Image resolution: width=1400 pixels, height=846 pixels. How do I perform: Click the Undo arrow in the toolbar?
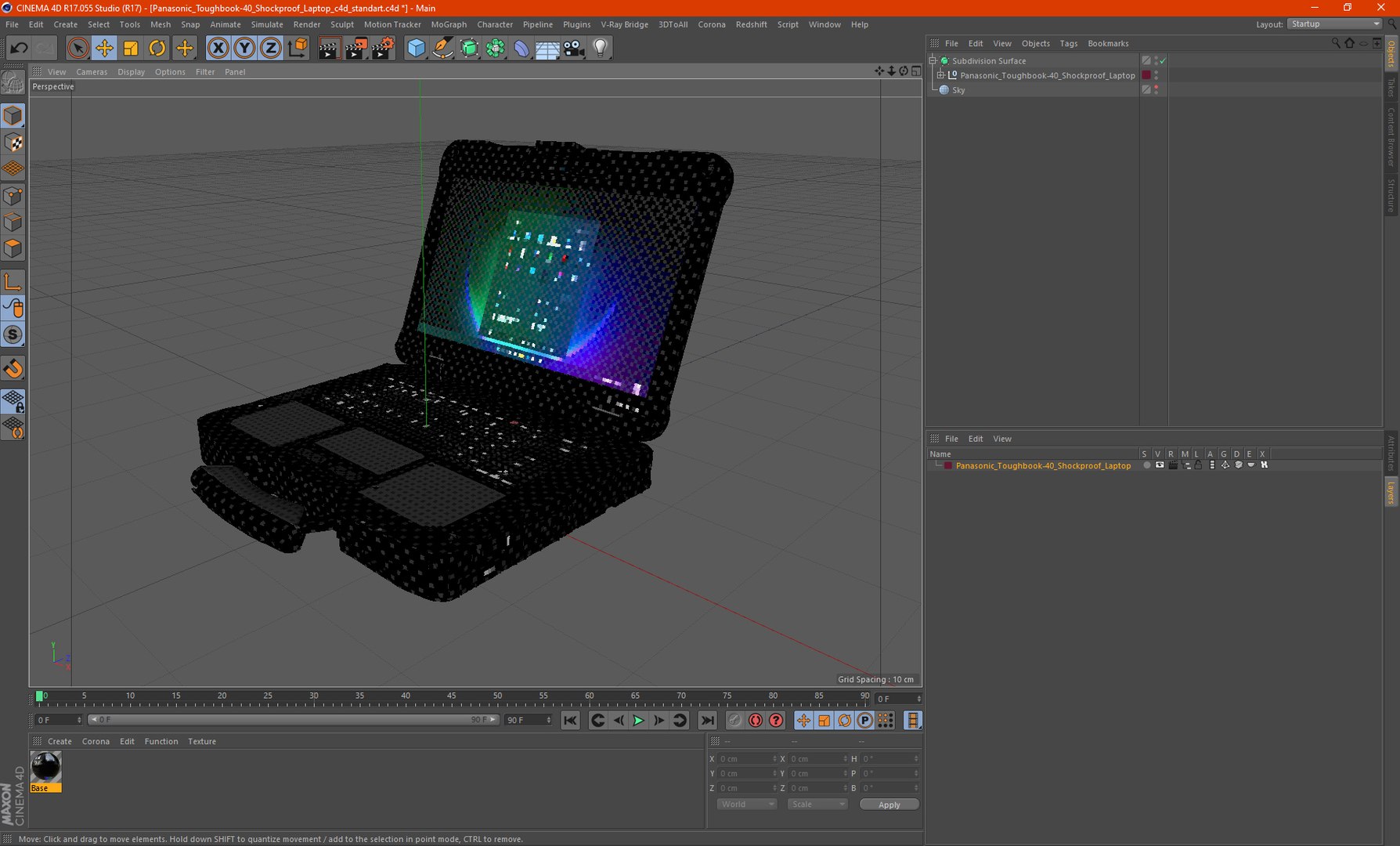pyautogui.click(x=18, y=49)
